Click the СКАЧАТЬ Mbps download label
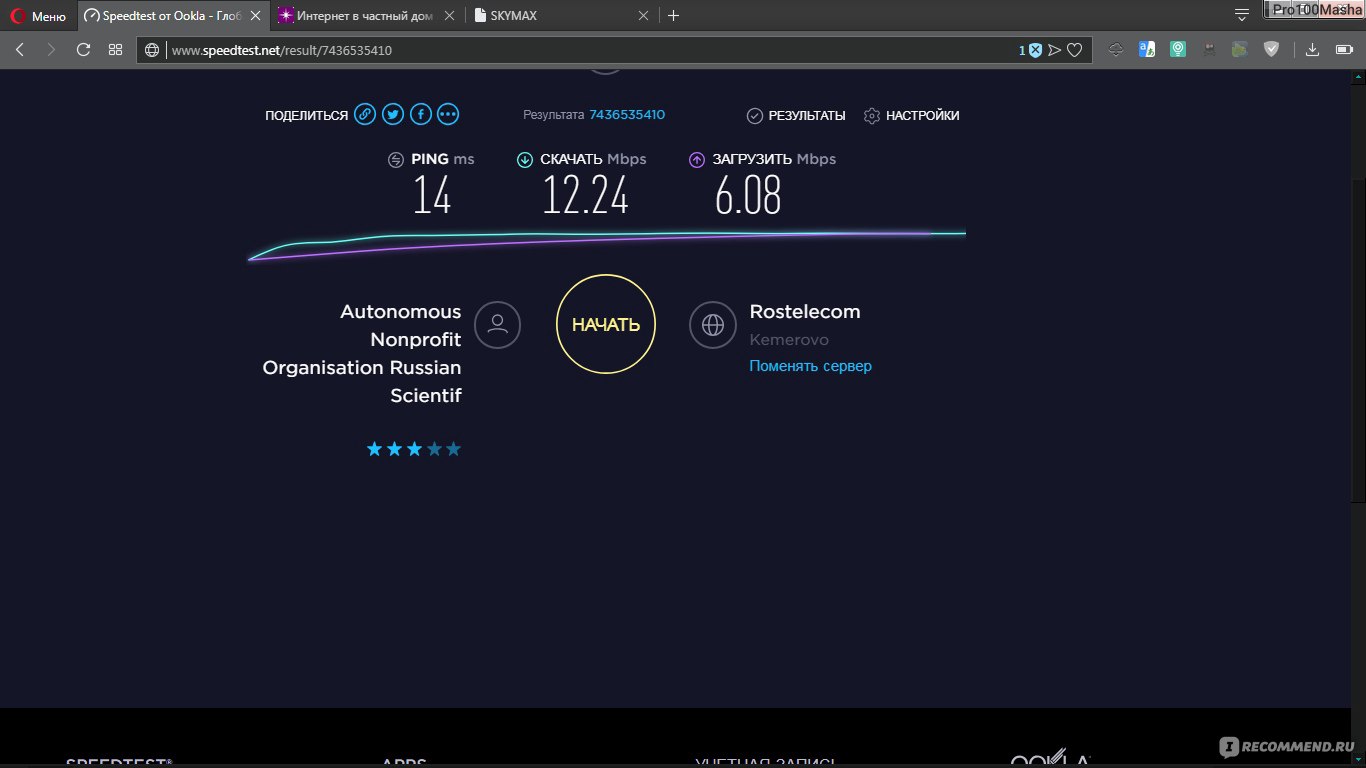This screenshot has height=768, width=1366. tap(593, 159)
